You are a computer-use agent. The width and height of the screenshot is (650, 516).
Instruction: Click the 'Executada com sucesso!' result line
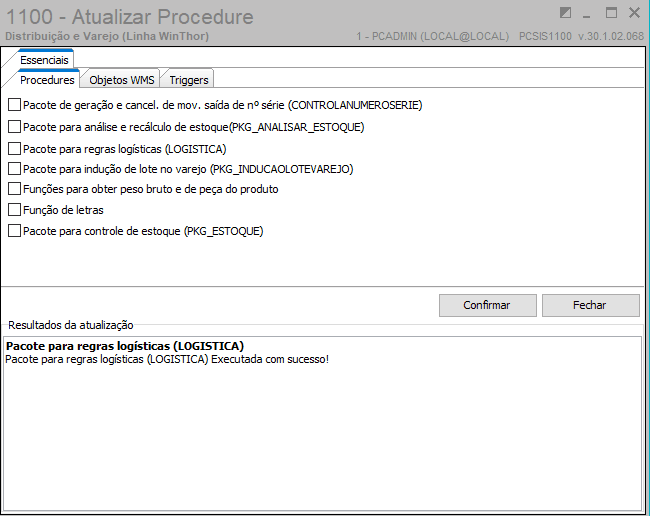click(x=167, y=360)
